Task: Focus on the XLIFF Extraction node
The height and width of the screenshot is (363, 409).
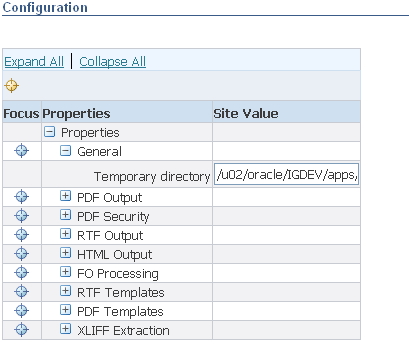Action: click(22, 330)
